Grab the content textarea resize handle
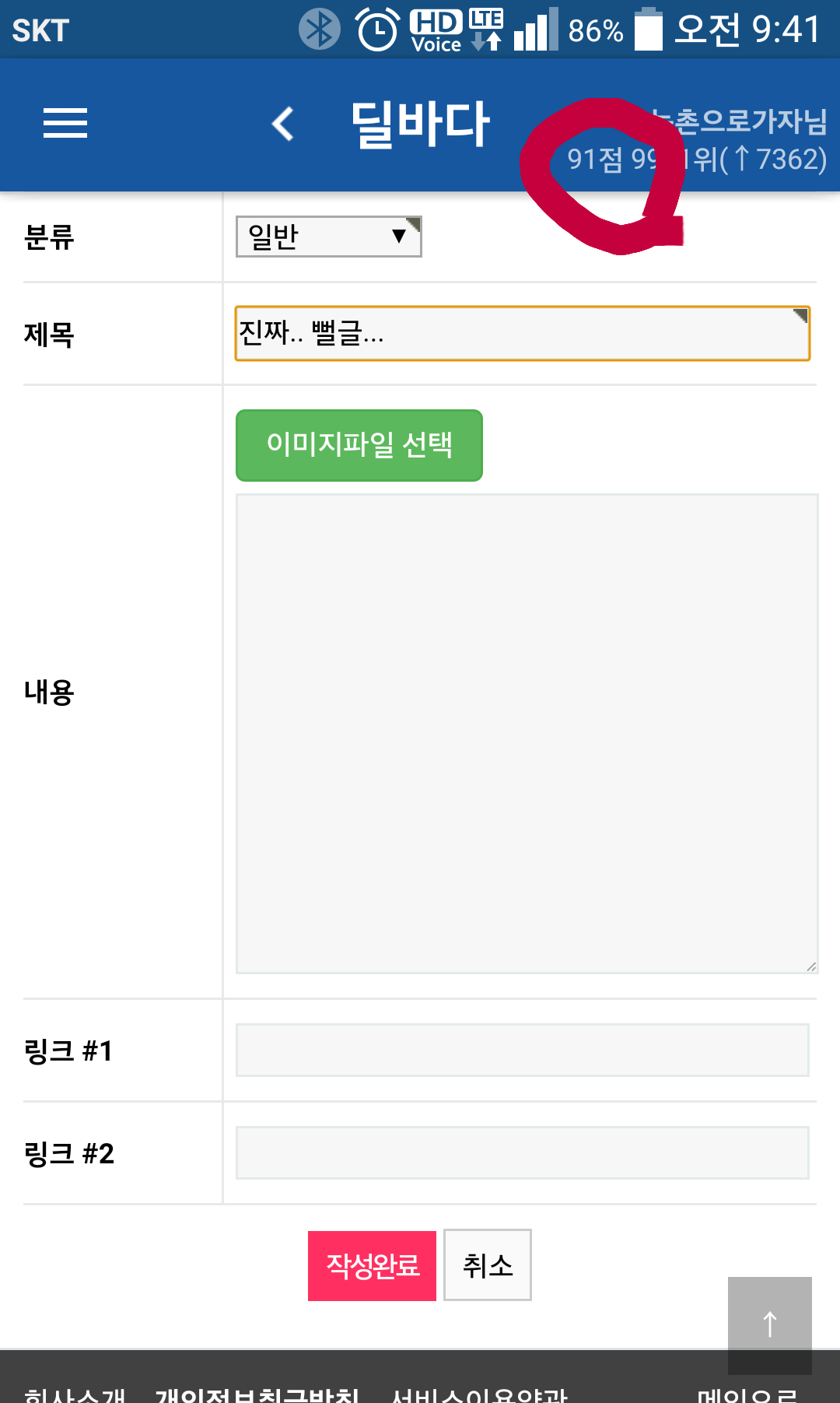840x1403 pixels. coord(811,966)
